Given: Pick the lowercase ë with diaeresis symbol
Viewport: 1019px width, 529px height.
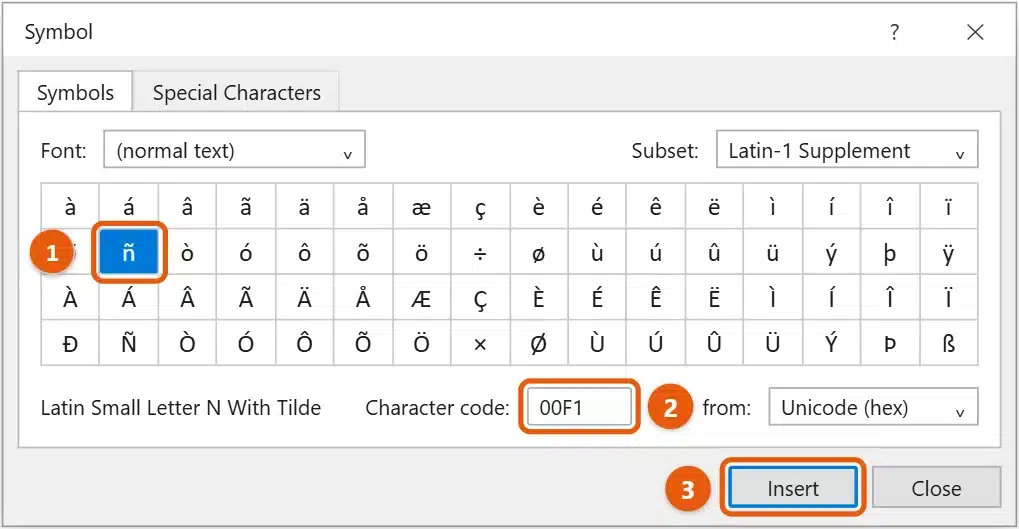Looking at the screenshot, I should [714, 207].
